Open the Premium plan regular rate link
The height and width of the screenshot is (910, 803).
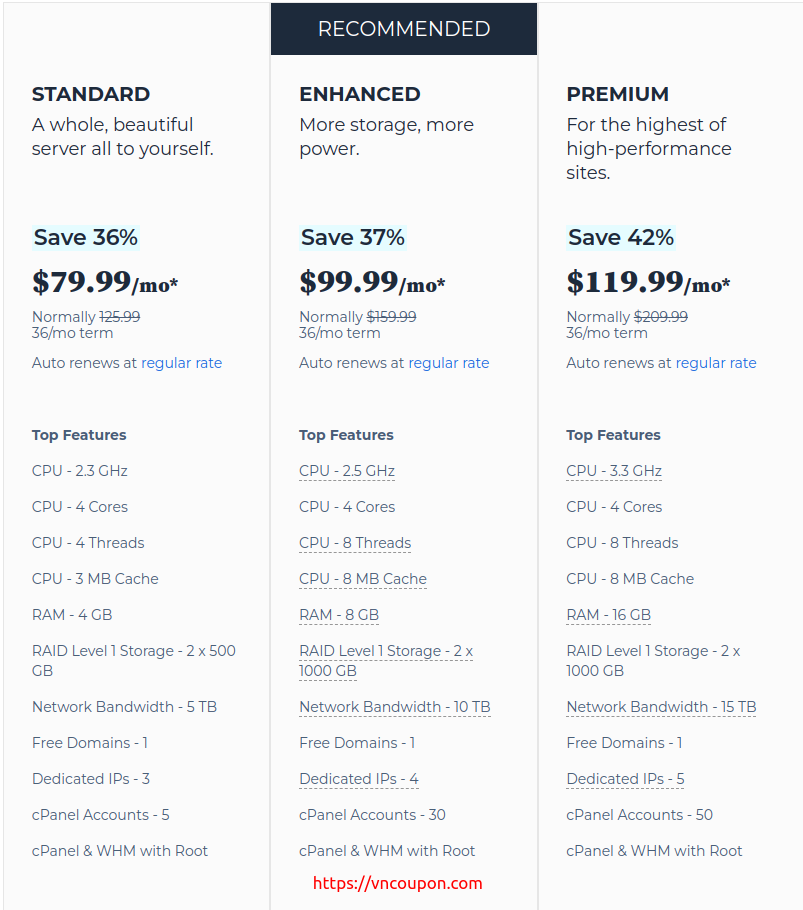coord(716,363)
